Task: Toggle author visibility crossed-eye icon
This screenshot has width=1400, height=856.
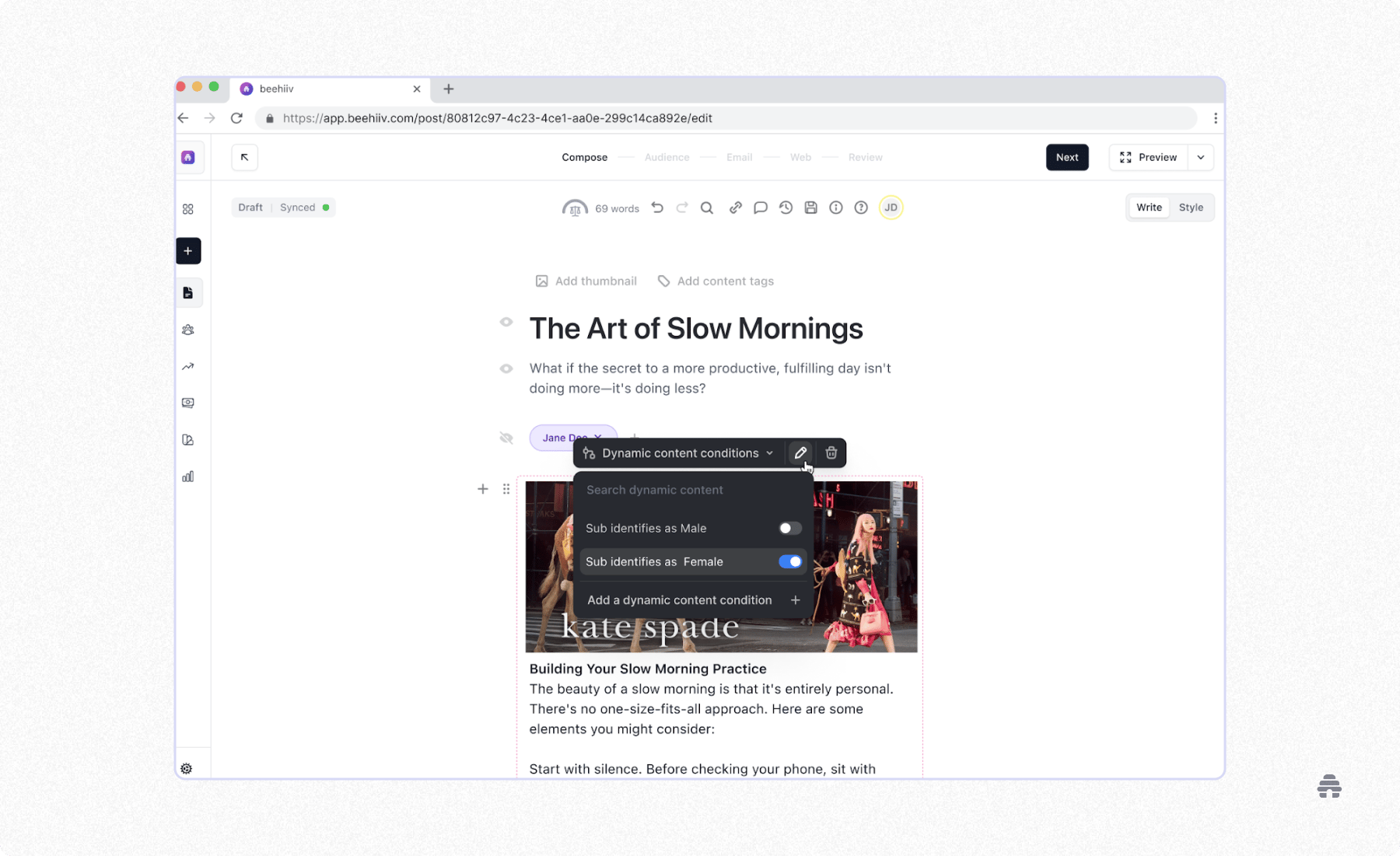Action: pos(506,438)
